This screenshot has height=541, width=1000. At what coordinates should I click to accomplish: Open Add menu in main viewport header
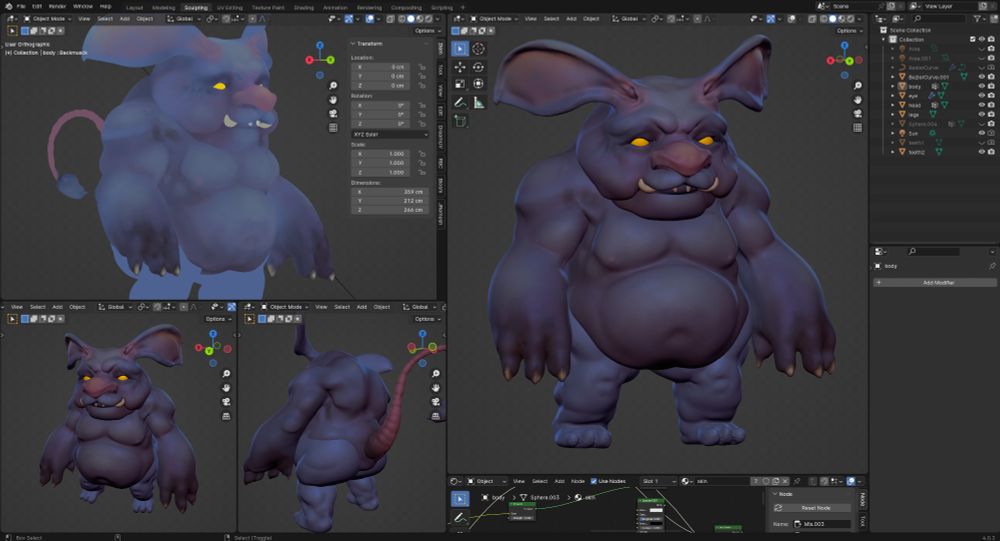[x=571, y=19]
